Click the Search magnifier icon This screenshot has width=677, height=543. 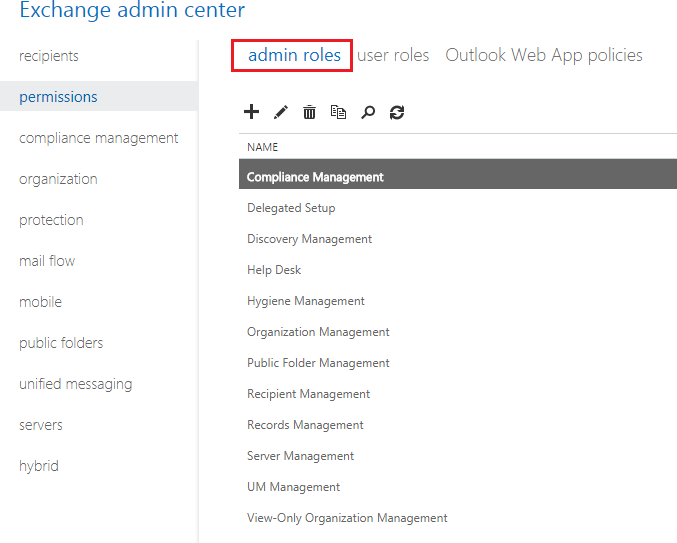coord(368,112)
